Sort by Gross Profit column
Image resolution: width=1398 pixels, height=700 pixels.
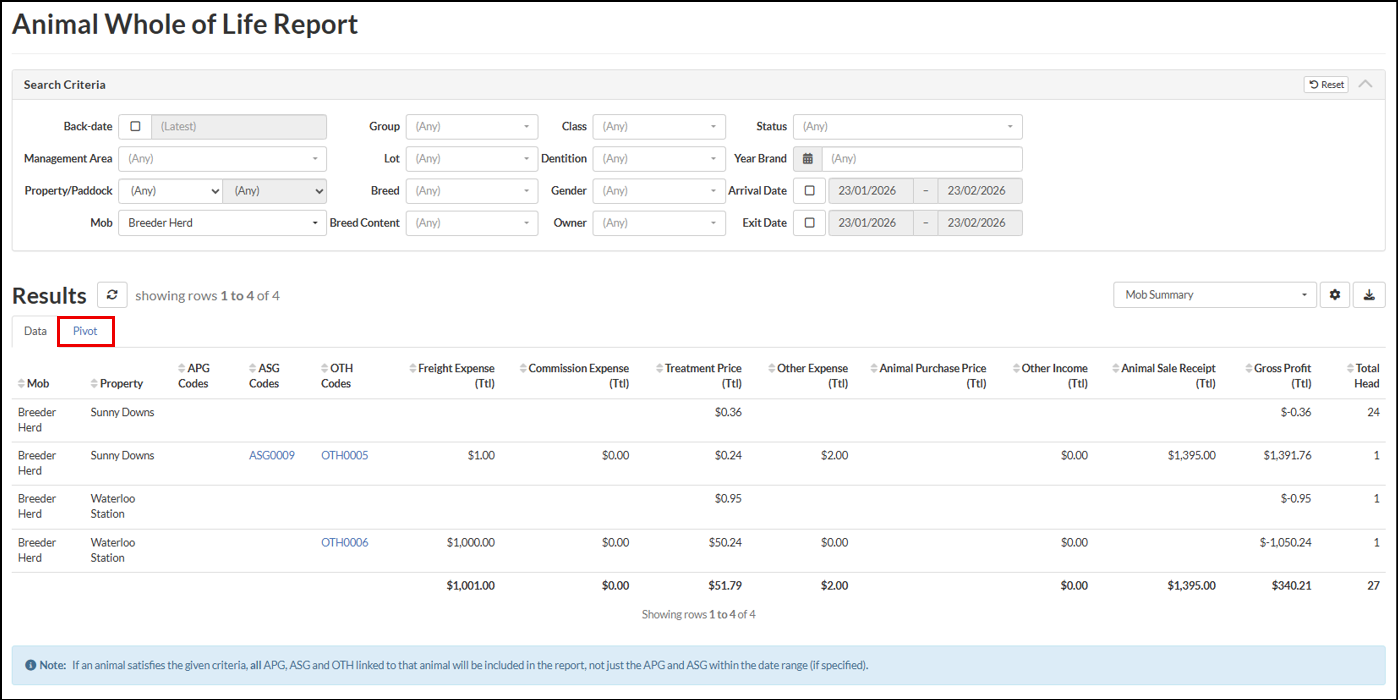point(1281,376)
